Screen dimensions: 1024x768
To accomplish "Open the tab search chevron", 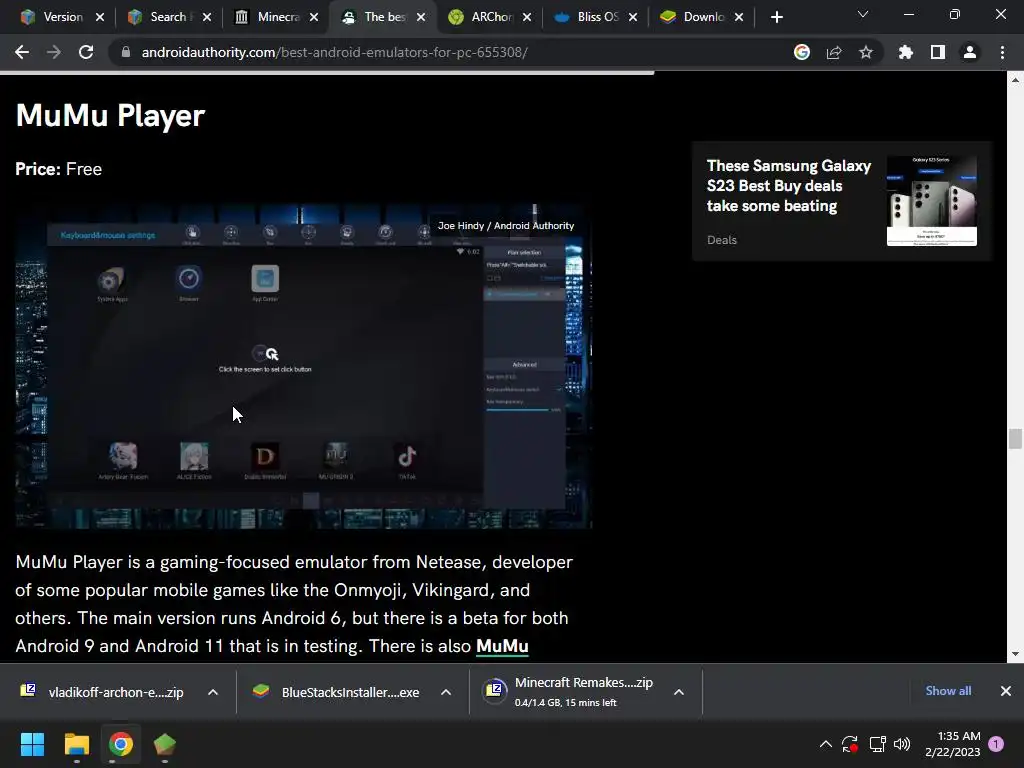I will click(863, 14).
